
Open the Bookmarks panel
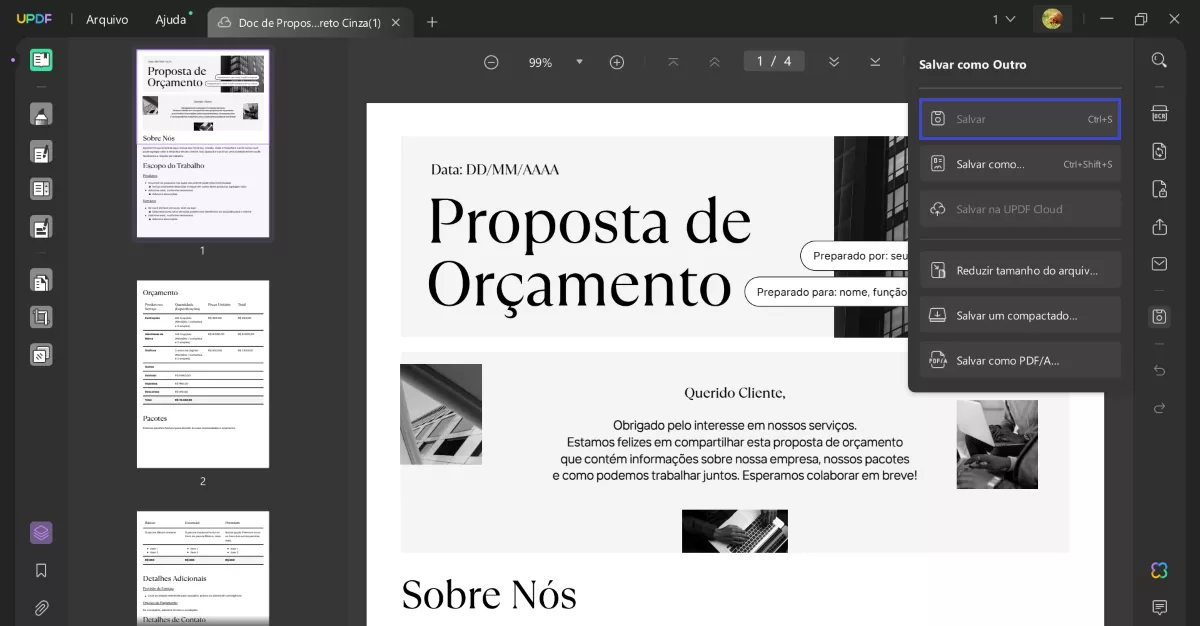click(x=41, y=571)
